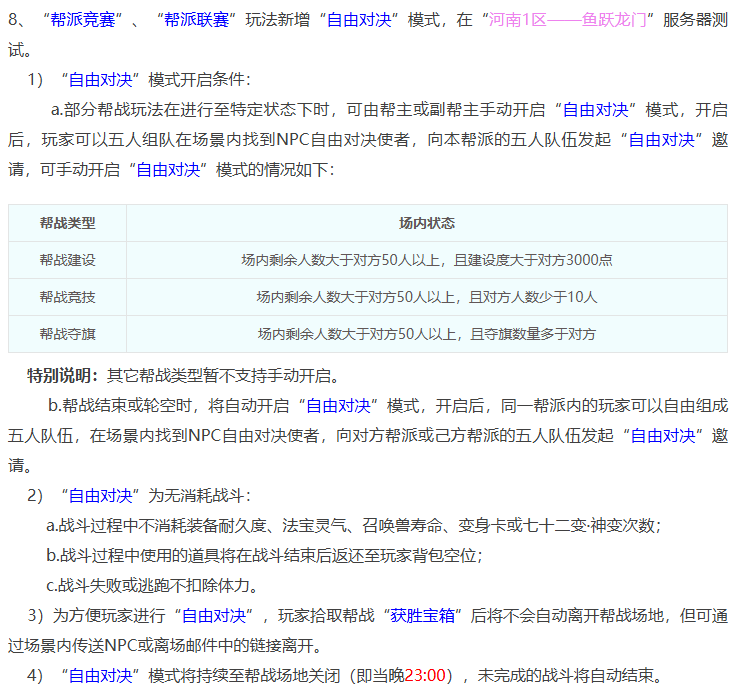Select the 帮战建设 table cell

pos(68,259)
